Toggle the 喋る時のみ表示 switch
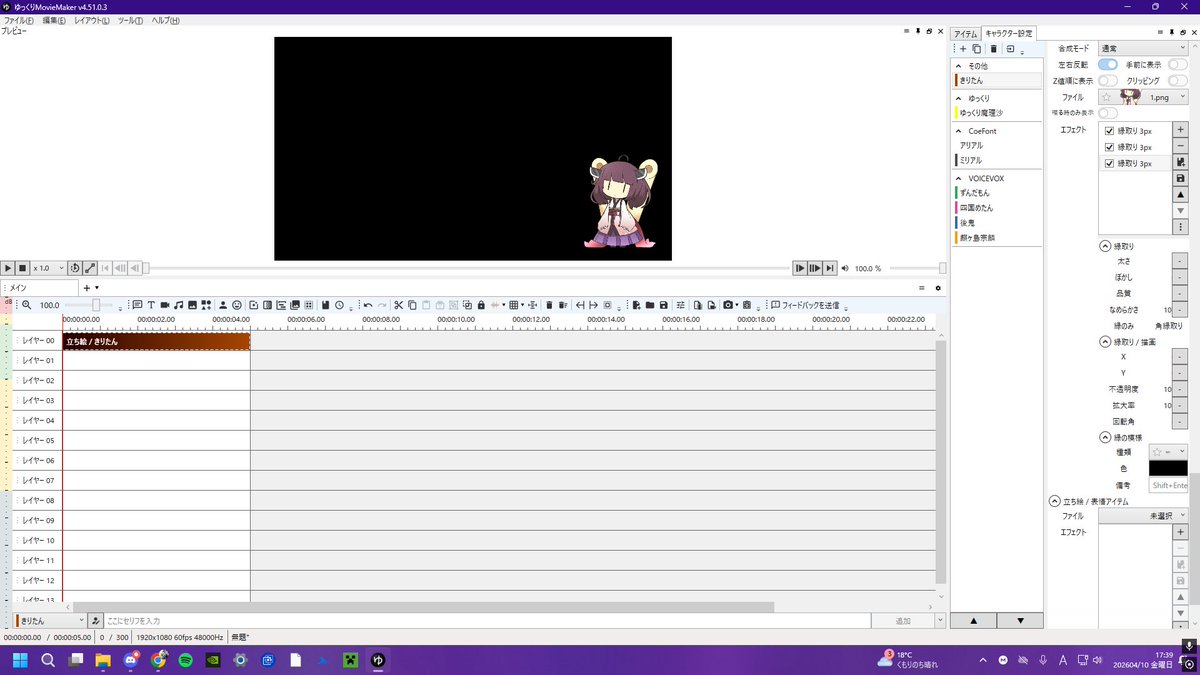Screen dimensions: 1200x675 [x=1108, y=113]
